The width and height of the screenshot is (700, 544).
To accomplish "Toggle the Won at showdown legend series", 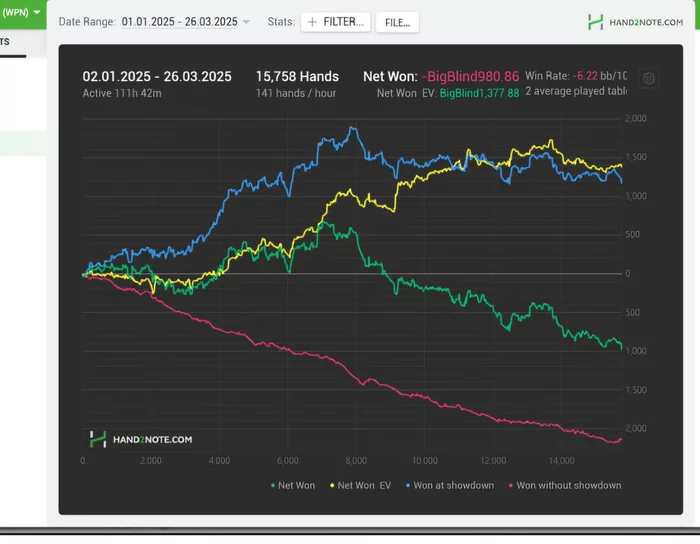I will pyautogui.click(x=455, y=486).
